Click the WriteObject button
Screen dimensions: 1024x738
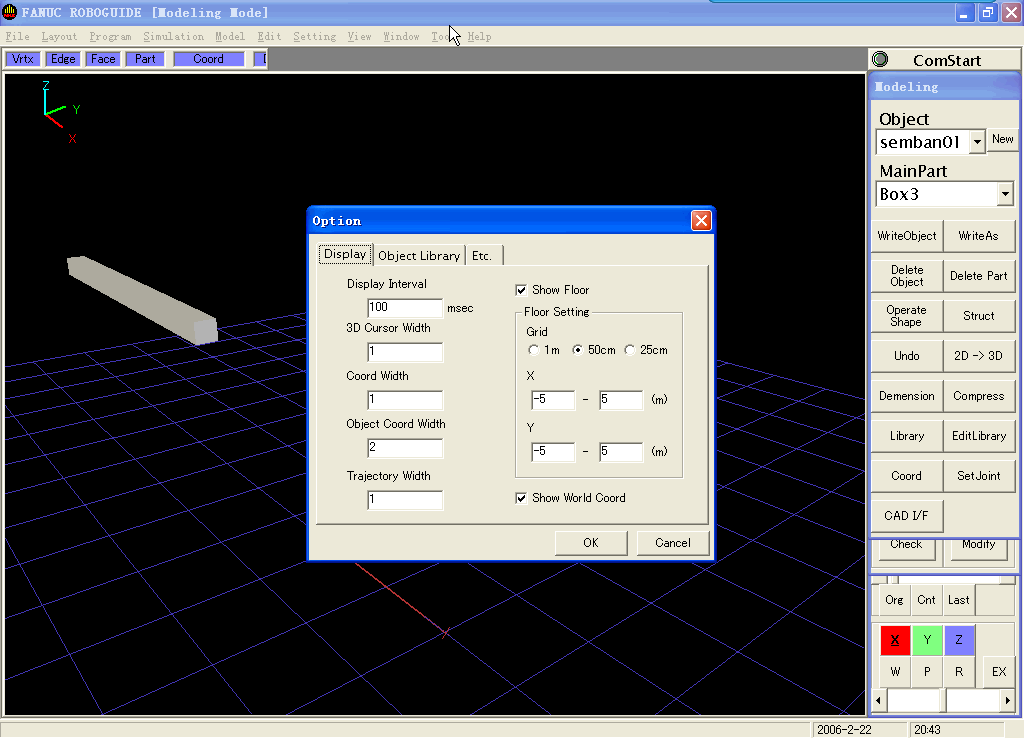click(x=906, y=236)
